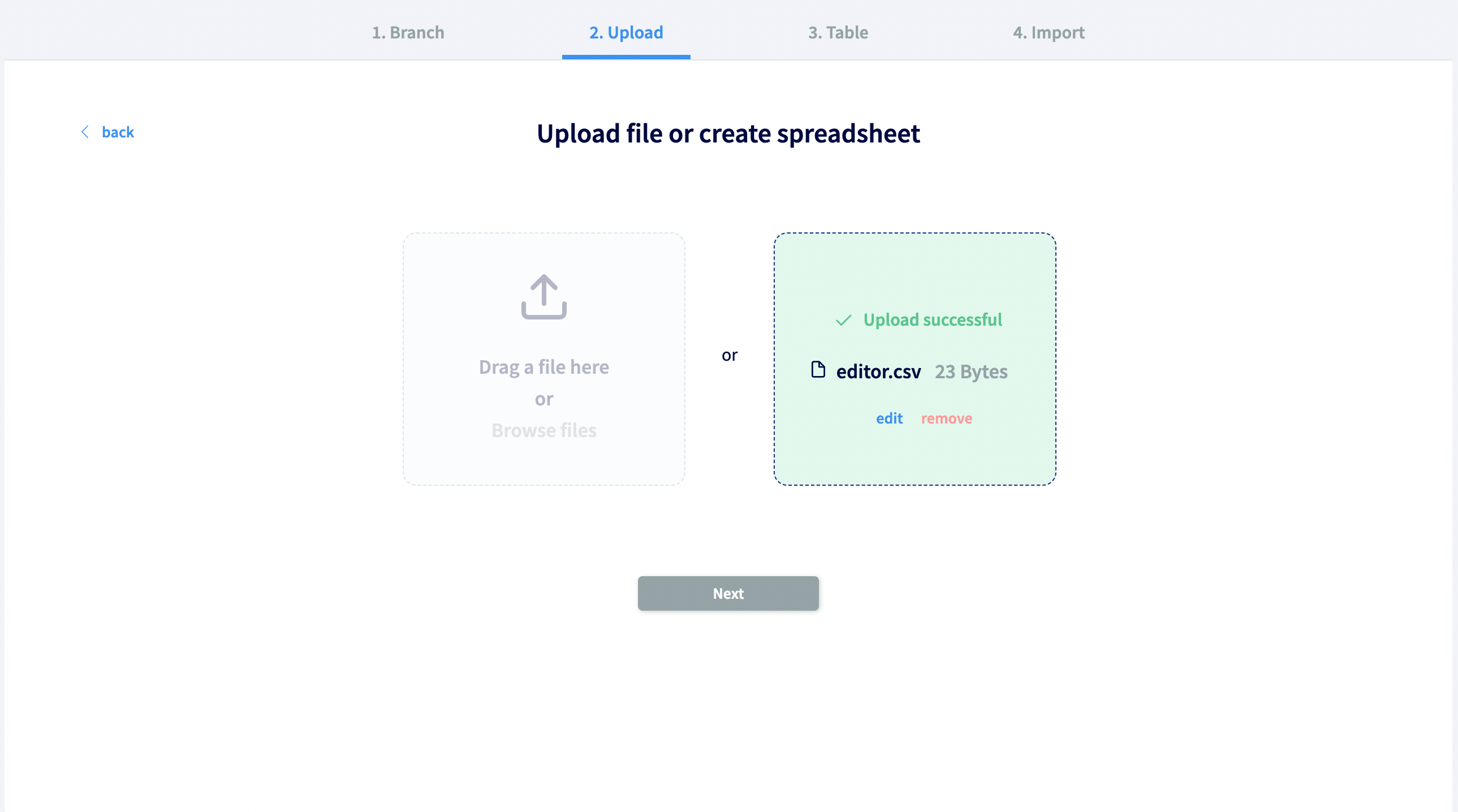
Task: Click the upload arrow icon
Action: (543, 297)
